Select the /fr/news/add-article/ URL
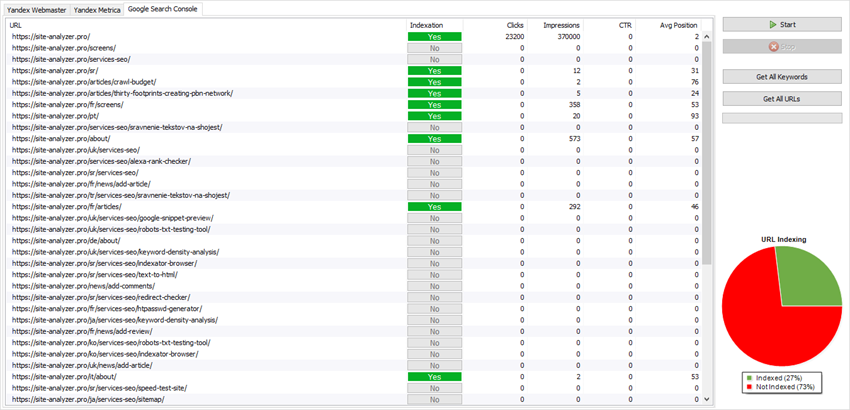The width and height of the screenshot is (850, 410). [x=81, y=184]
